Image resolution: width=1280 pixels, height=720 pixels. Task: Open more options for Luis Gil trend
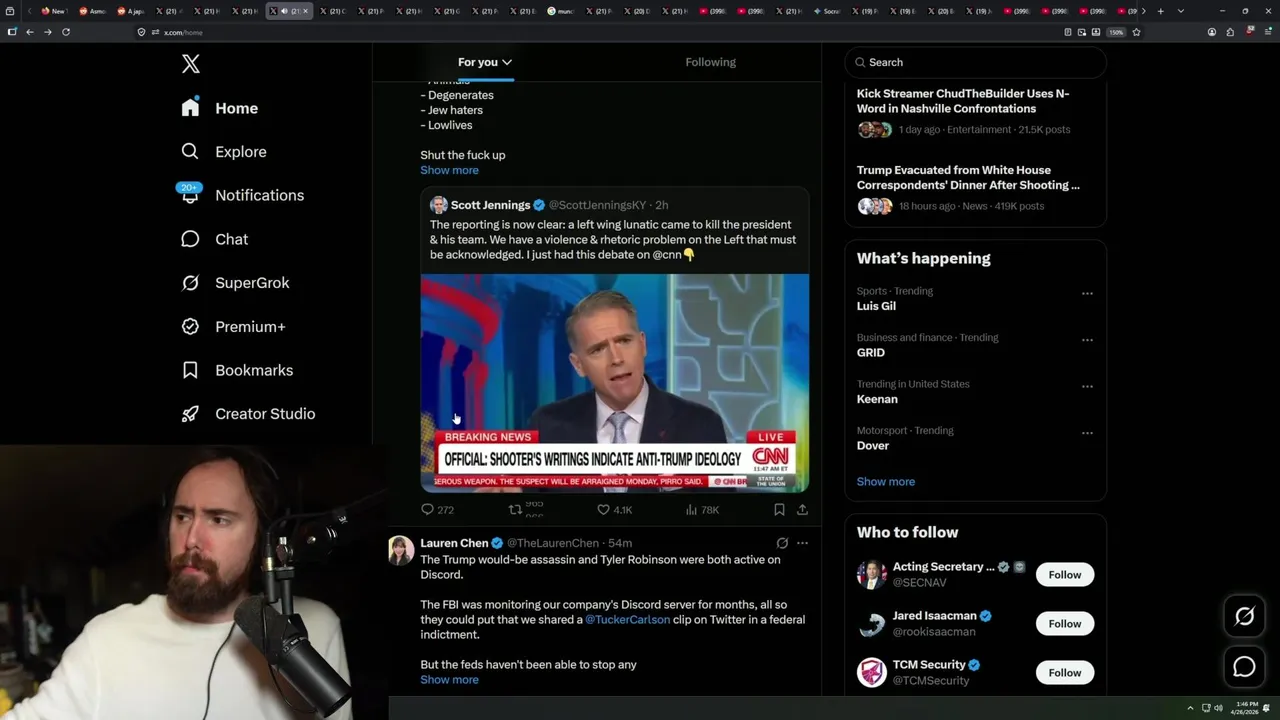(x=1087, y=294)
